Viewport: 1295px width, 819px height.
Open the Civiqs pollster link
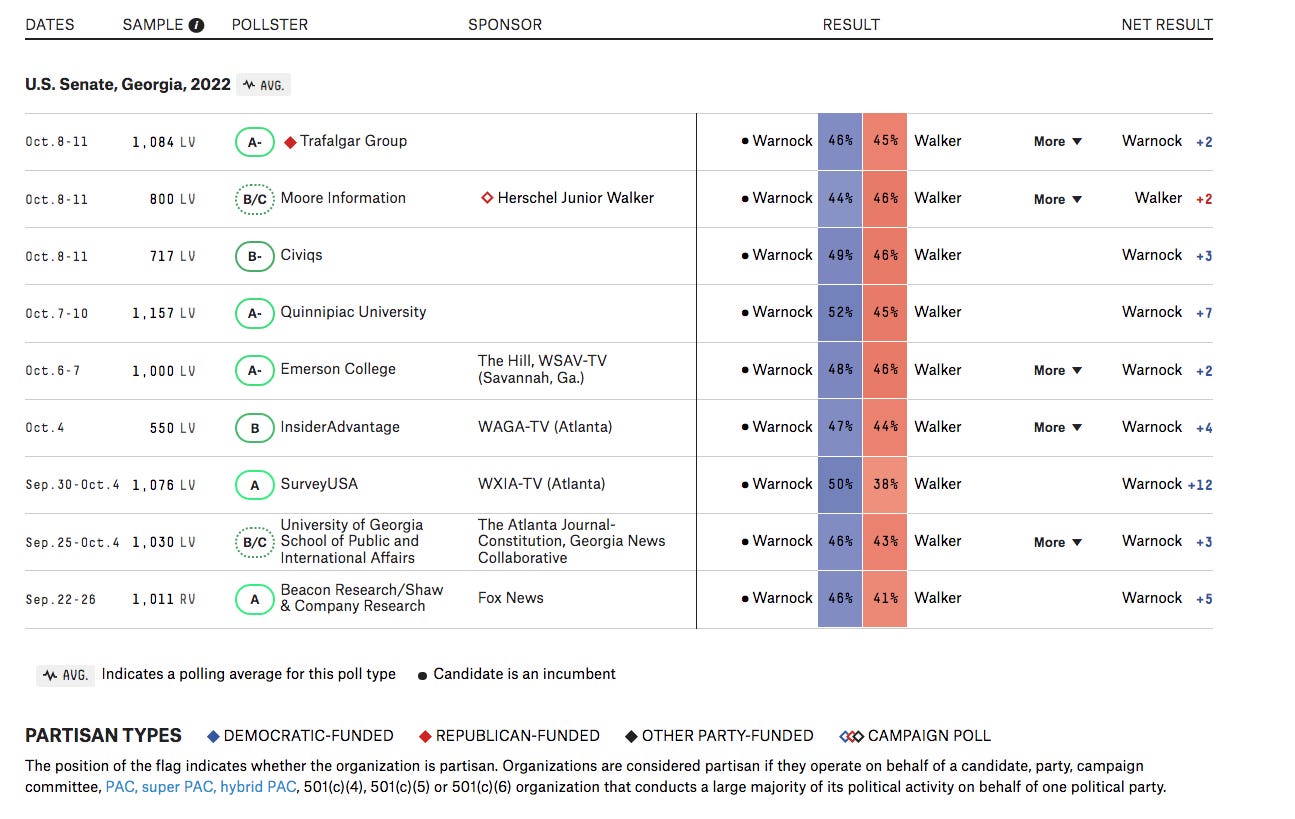pyautogui.click(x=301, y=255)
